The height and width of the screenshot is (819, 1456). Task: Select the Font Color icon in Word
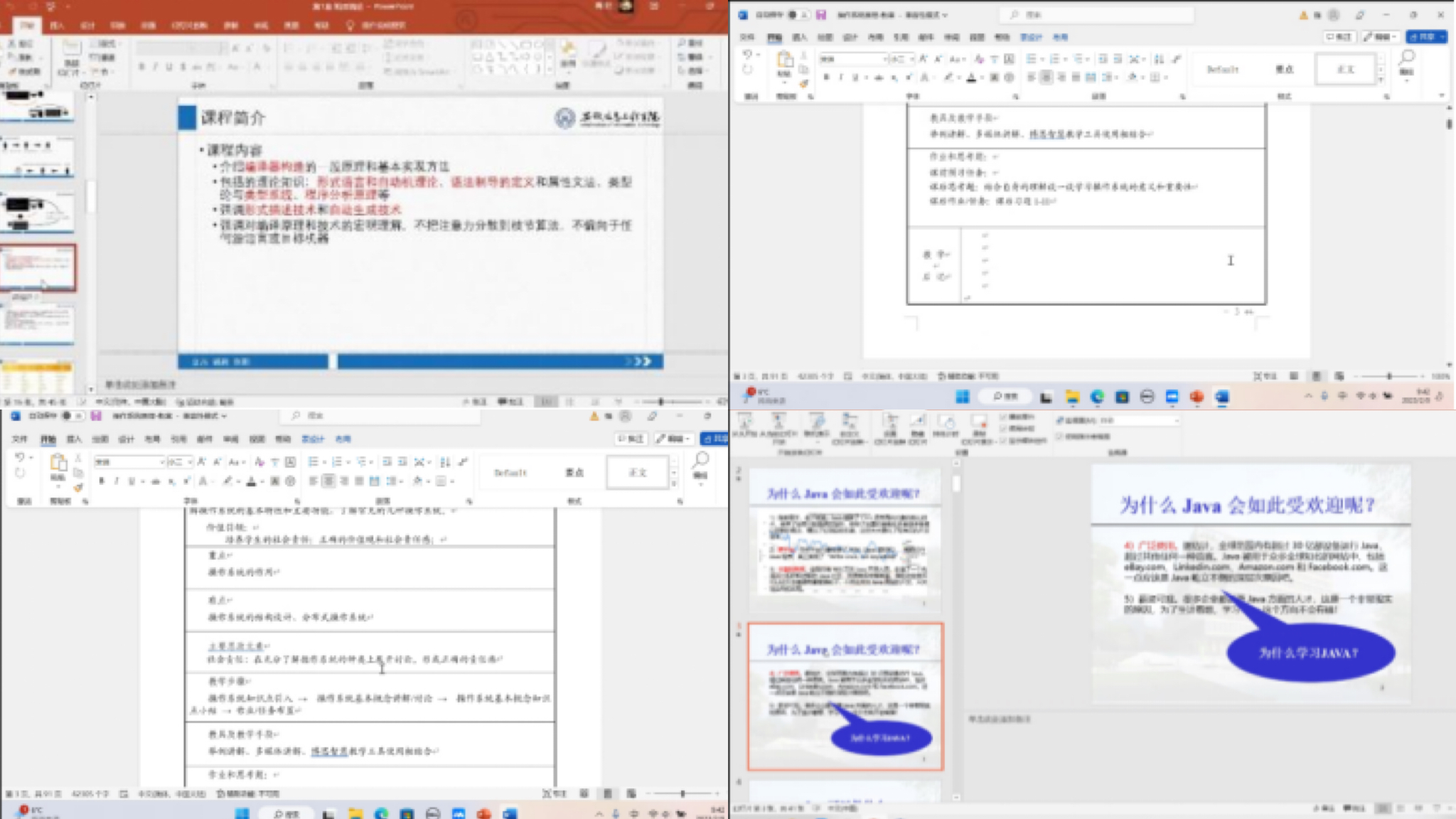click(x=252, y=483)
